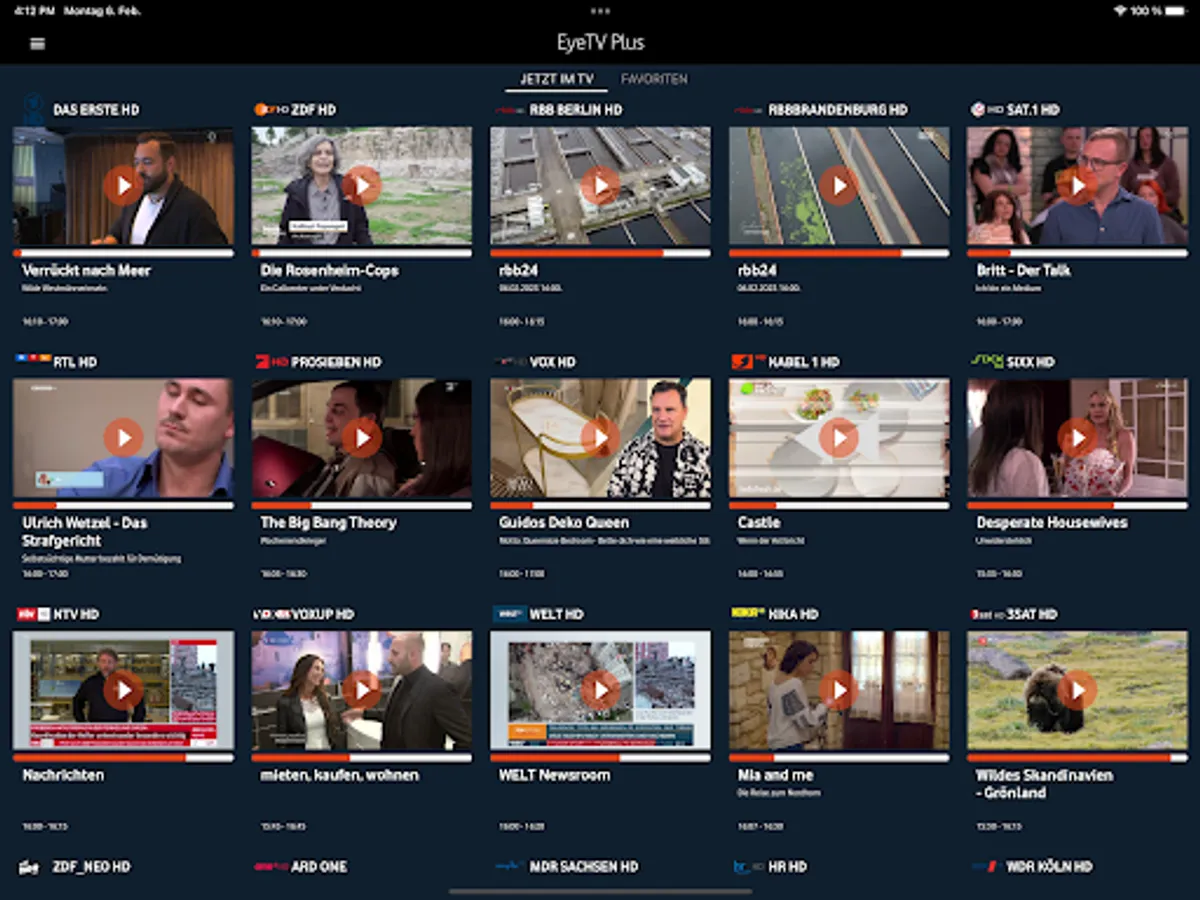The width and height of the screenshot is (1200, 900).
Task: Open the Die Rosenheim-Cops title
Action: (x=329, y=271)
